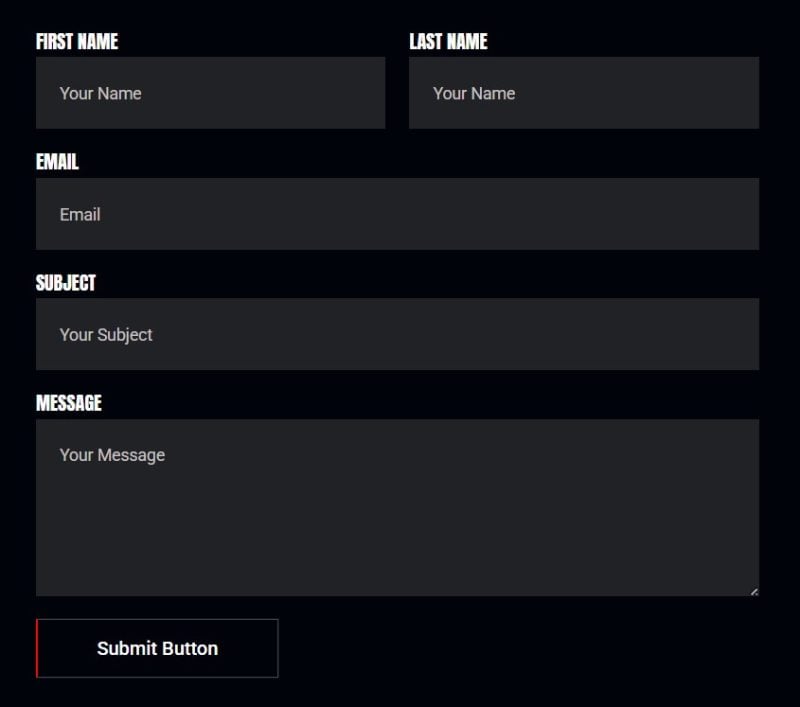The height and width of the screenshot is (707, 800).
Task: Click the First Name input field
Action: (210, 93)
